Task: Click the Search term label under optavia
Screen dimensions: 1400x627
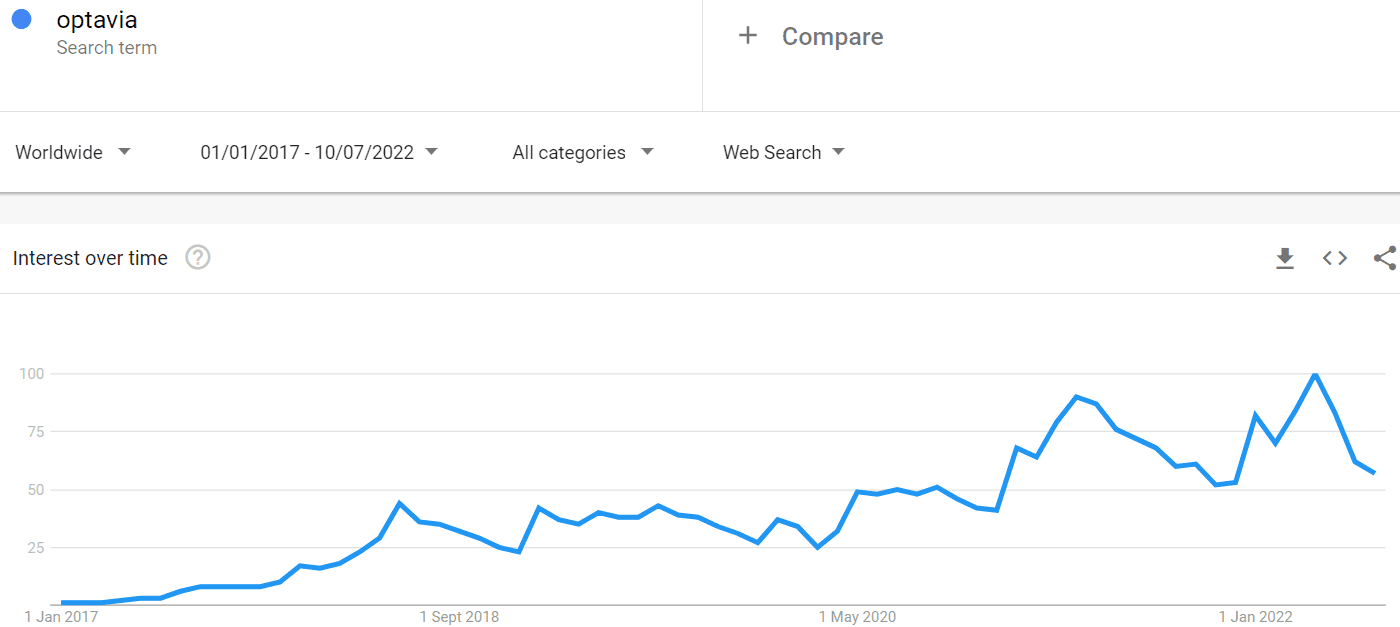Action: point(107,47)
